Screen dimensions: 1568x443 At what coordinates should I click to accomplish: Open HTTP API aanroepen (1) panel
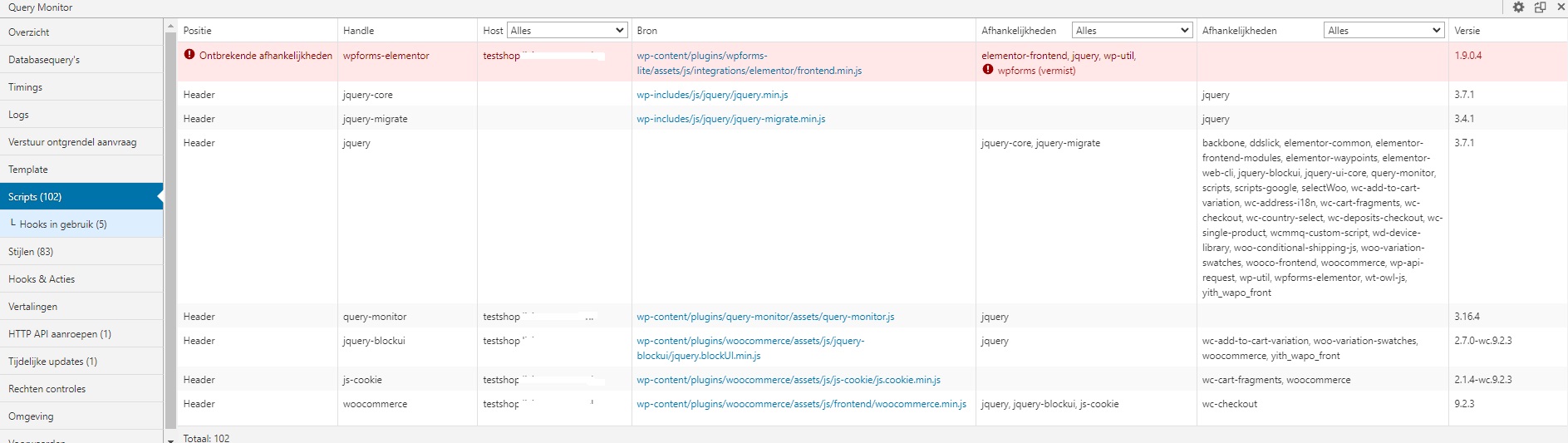pyautogui.click(x=81, y=333)
